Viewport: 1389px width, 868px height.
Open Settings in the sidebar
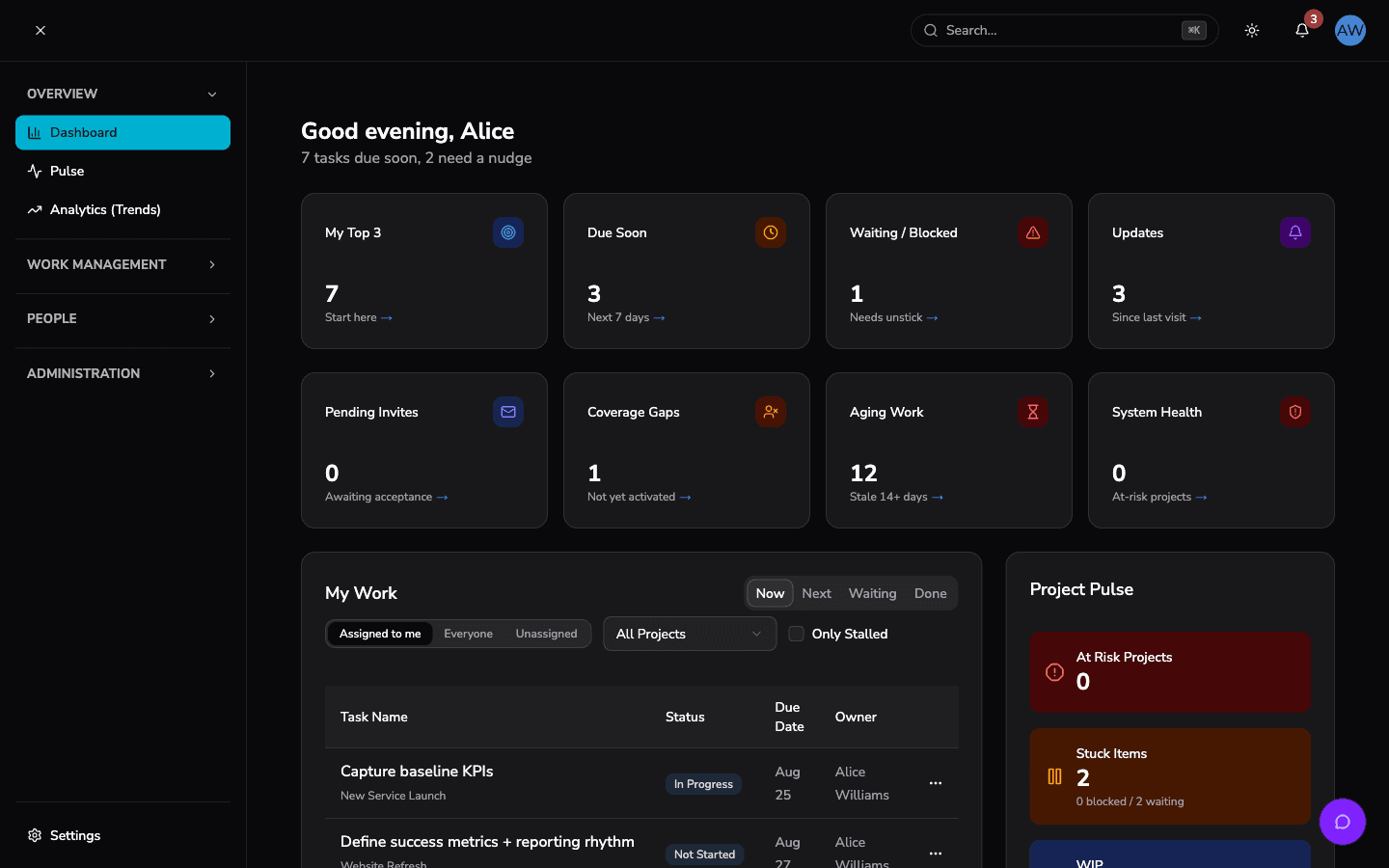click(123, 835)
